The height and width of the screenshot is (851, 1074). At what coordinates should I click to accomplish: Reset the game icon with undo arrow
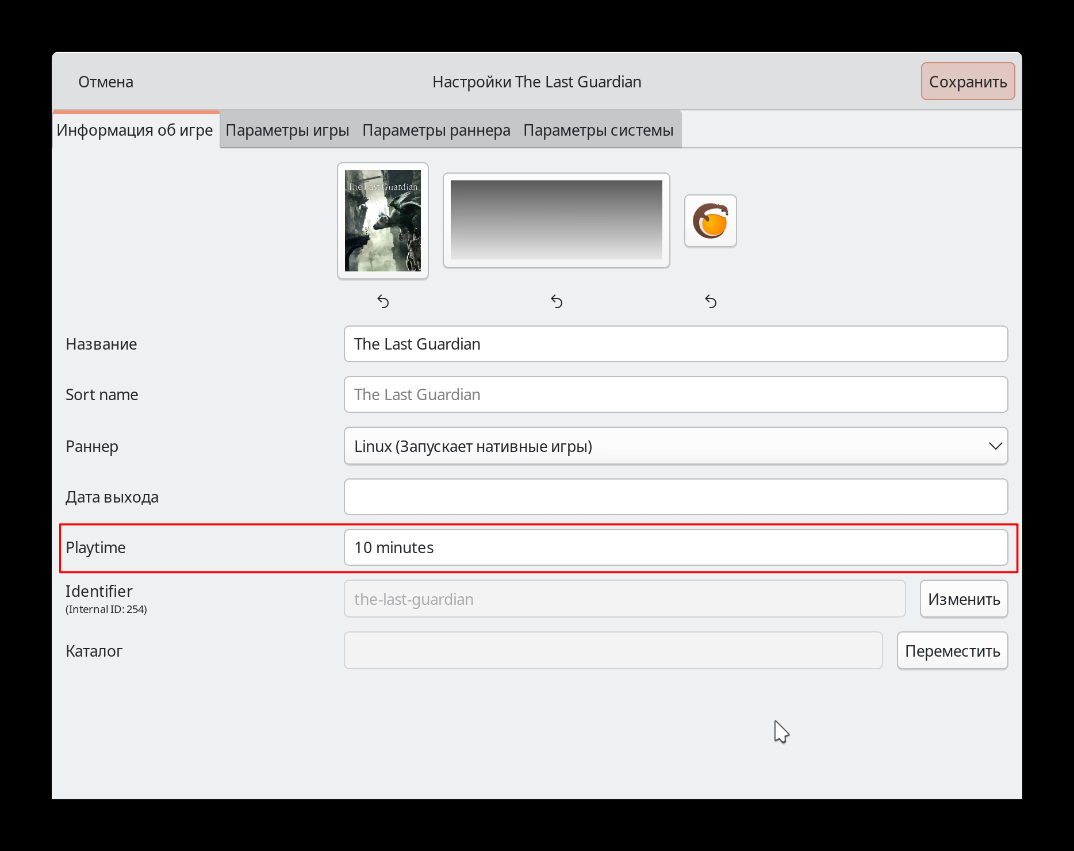click(x=710, y=301)
